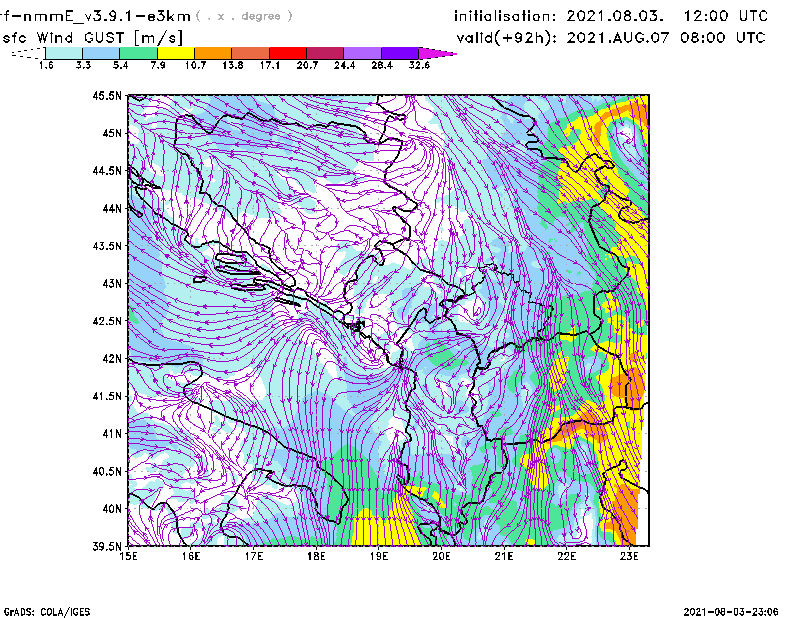Click the '44.5N' latitude label
Image resolution: width=800 pixels, height=618 pixels.
click(x=107, y=170)
